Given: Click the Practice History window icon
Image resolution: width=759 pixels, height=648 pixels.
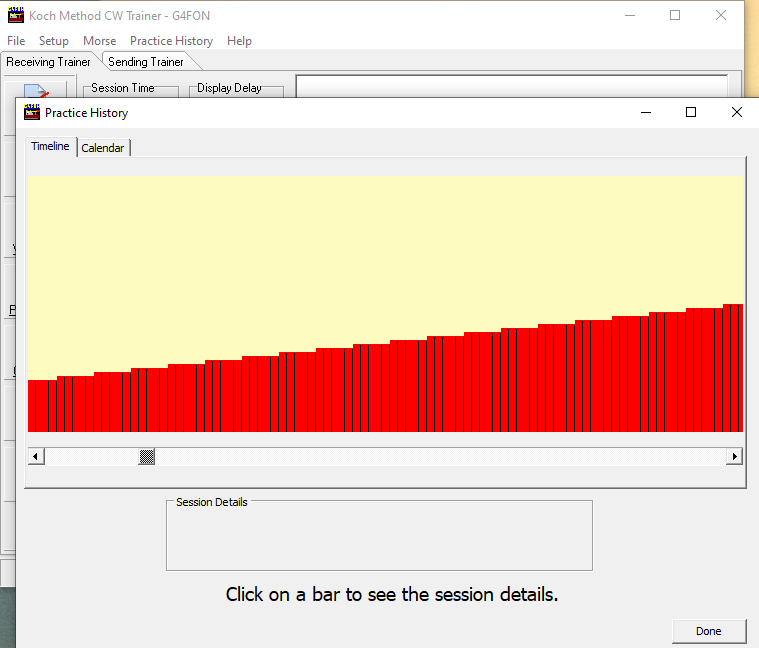Looking at the screenshot, I should tap(32, 112).
